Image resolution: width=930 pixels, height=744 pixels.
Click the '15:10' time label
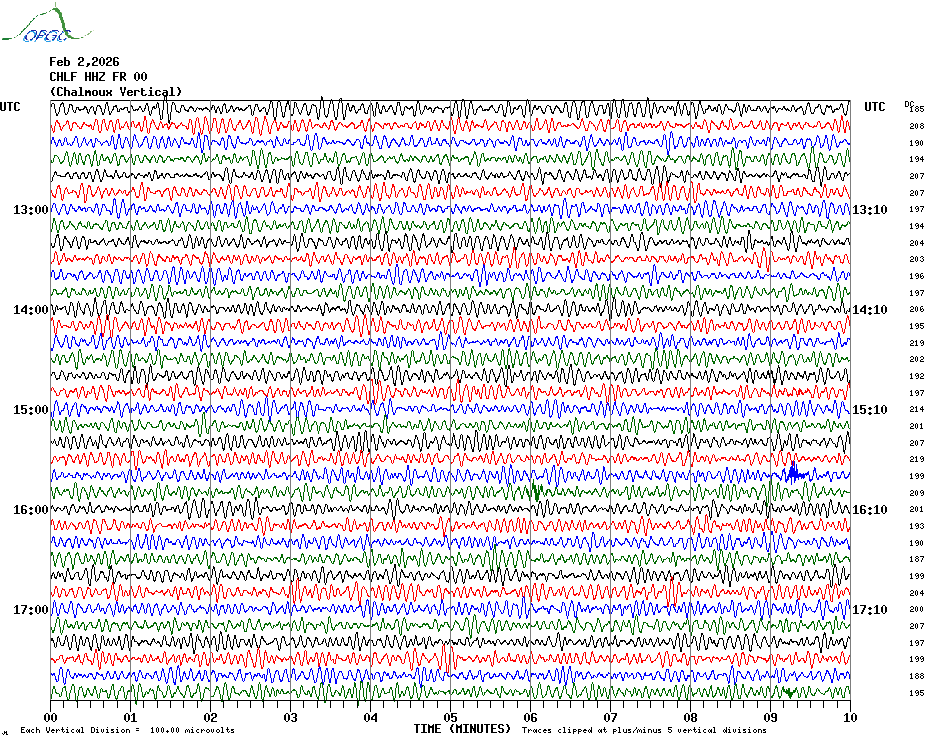(x=870, y=410)
